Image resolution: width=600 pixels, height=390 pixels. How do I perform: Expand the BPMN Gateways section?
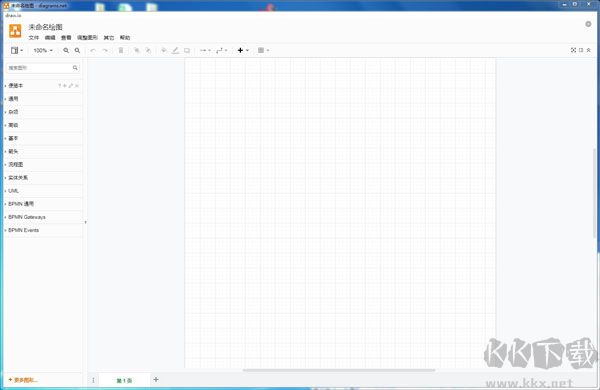[x=43, y=217]
